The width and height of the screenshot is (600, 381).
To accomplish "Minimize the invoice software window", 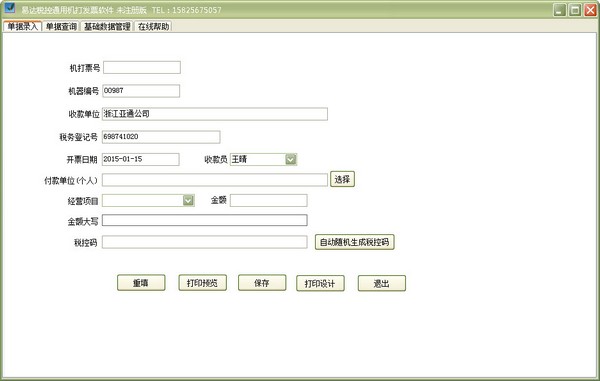I will (x=560, y=10).
